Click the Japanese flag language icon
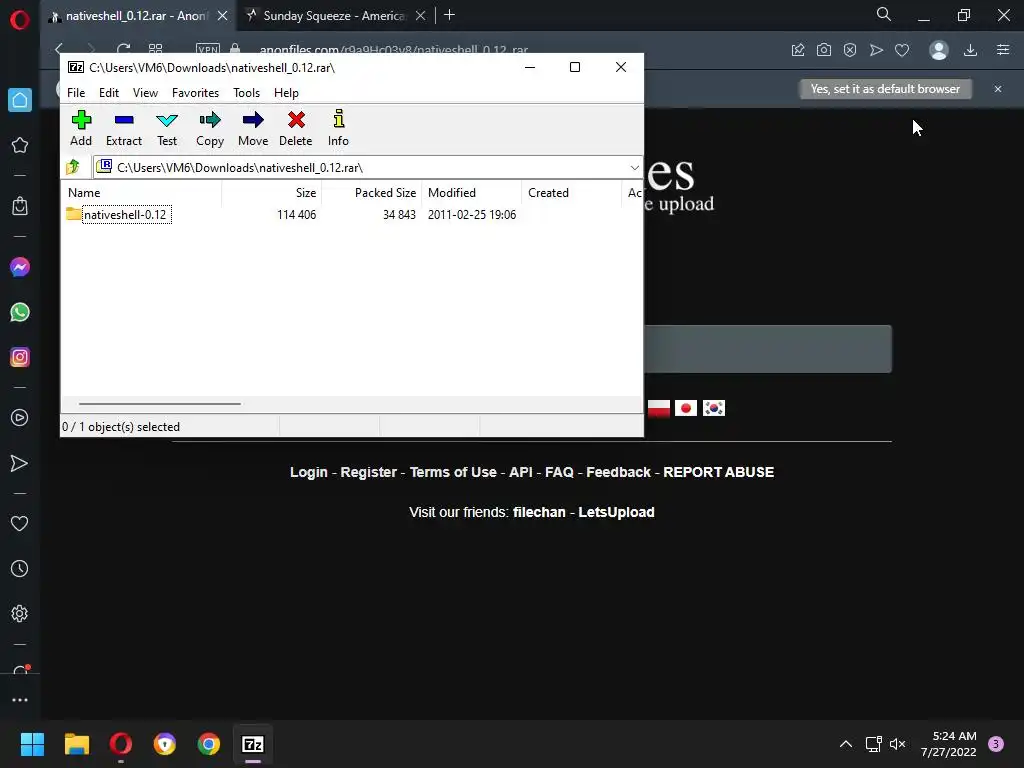 pyautogui.click(x=686, y=408)
